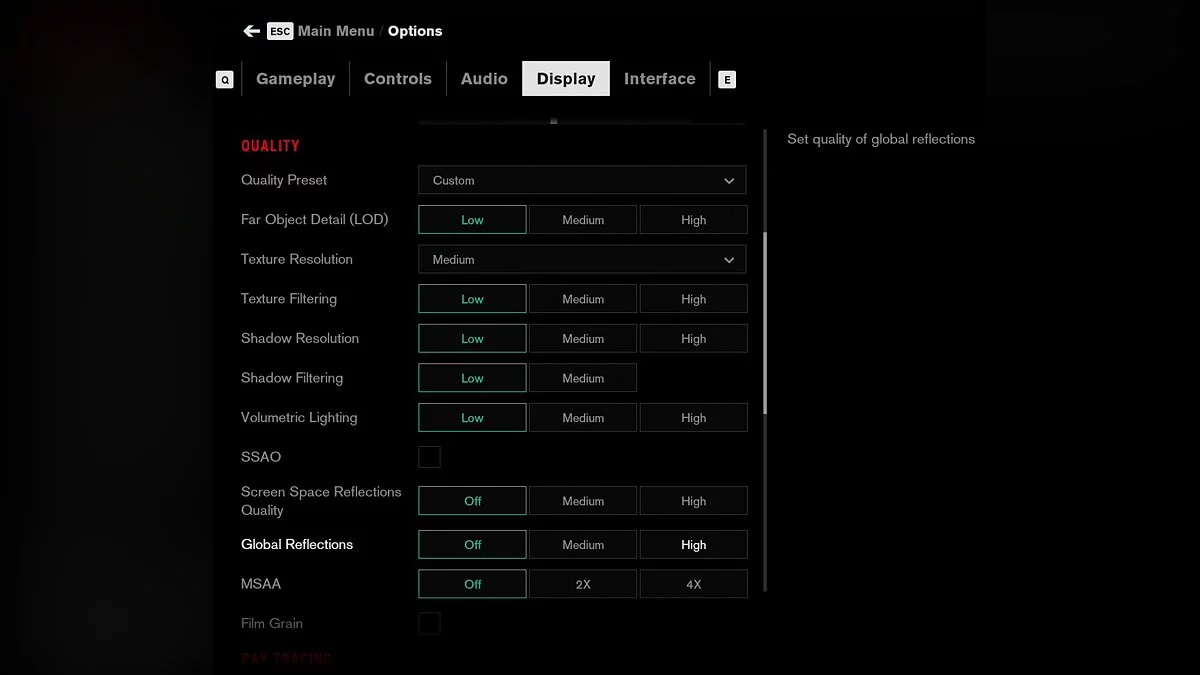This screenshot has width=1200, height=675.
Task: Click the Q previous-tab key icon
Action: [224, 80]
